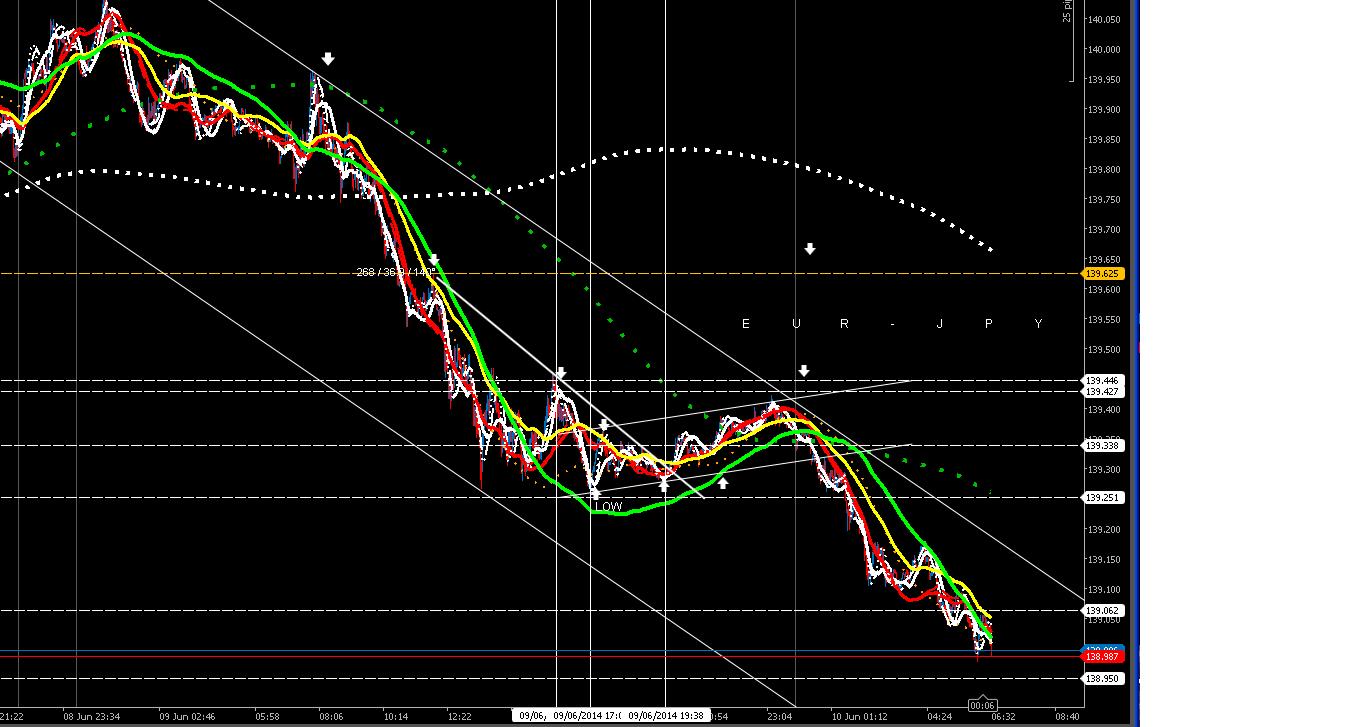Click the 09/06/2014 19:38 session label
The image size is (1346, 727).
667,715
